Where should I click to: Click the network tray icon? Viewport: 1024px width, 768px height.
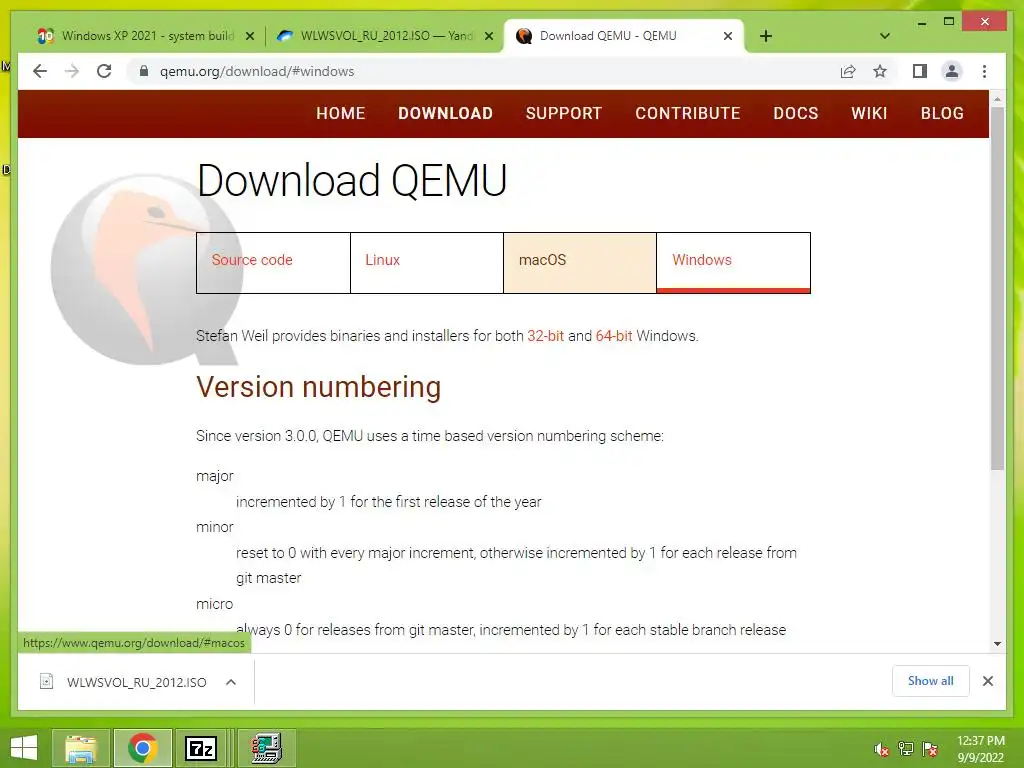click(906, 749)
